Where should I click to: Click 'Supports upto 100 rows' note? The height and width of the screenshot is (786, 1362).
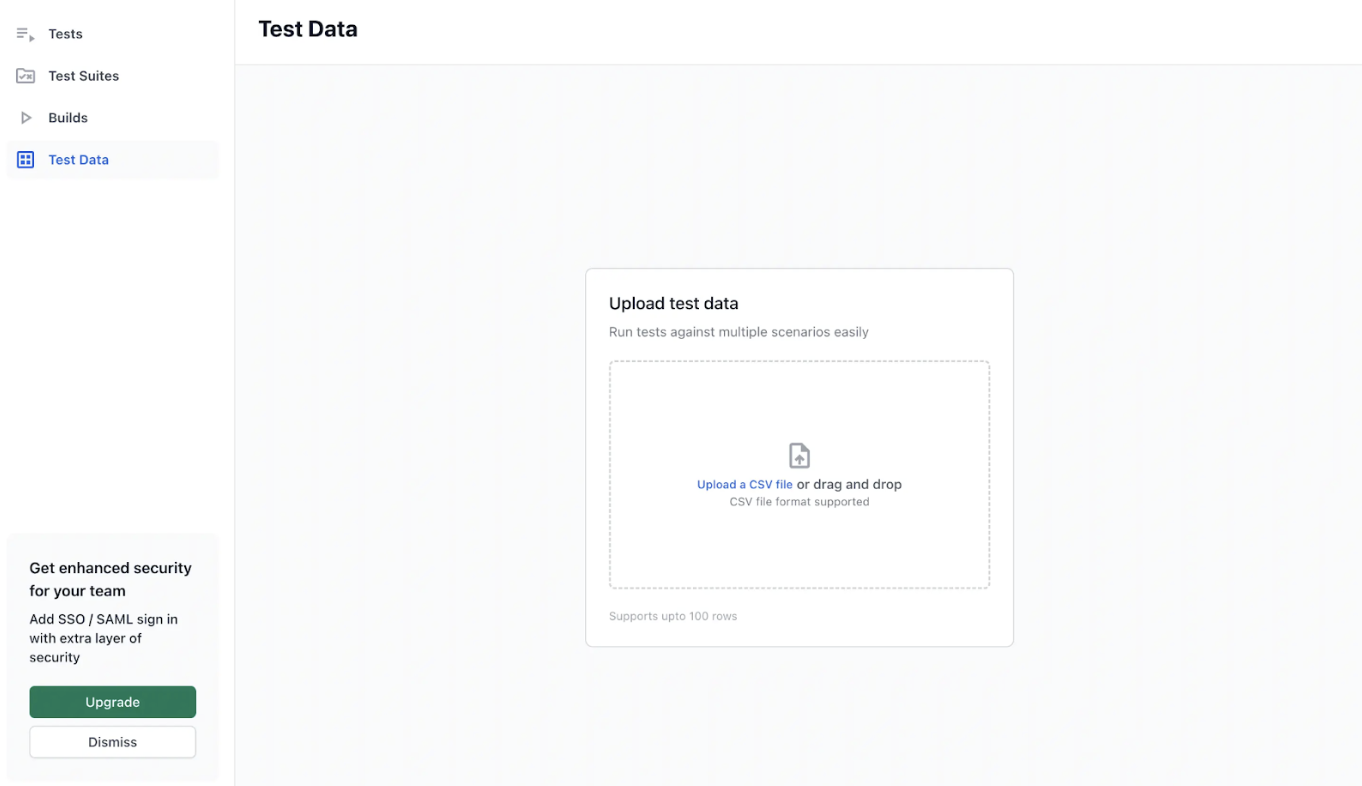click(672, 616)
